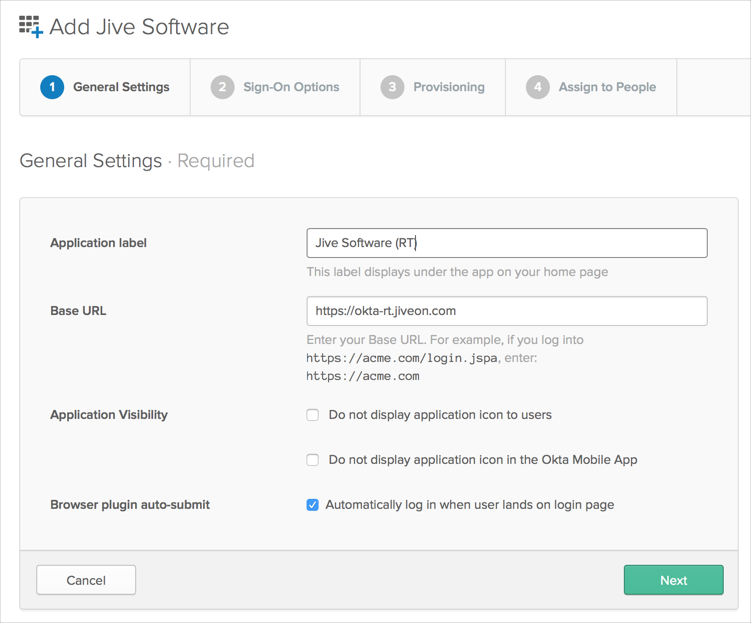Click the green Next button

coord(673,580)
